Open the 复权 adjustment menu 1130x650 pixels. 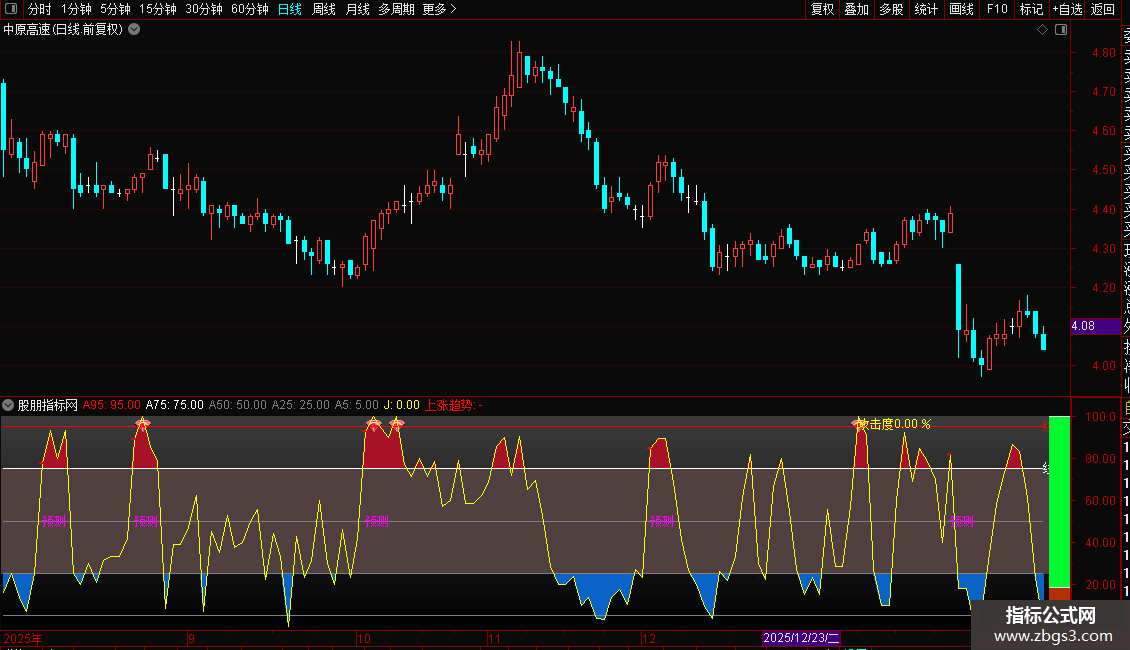click(x=822, y=9)
